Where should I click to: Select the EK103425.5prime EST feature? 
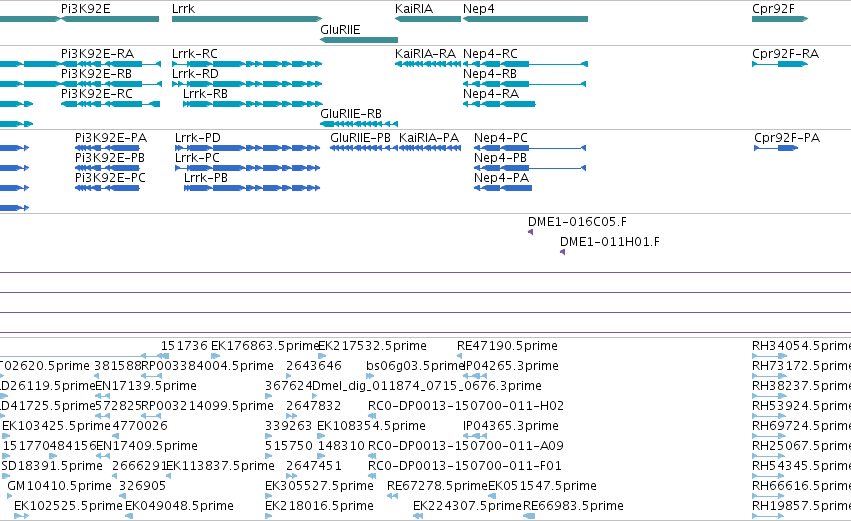(6, 436)
